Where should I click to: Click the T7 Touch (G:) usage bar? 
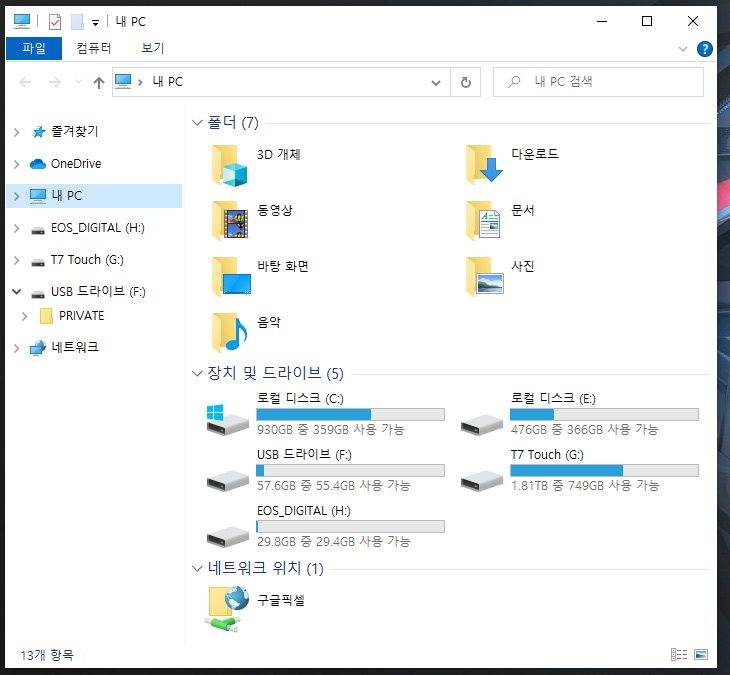(x=604, y=471)
